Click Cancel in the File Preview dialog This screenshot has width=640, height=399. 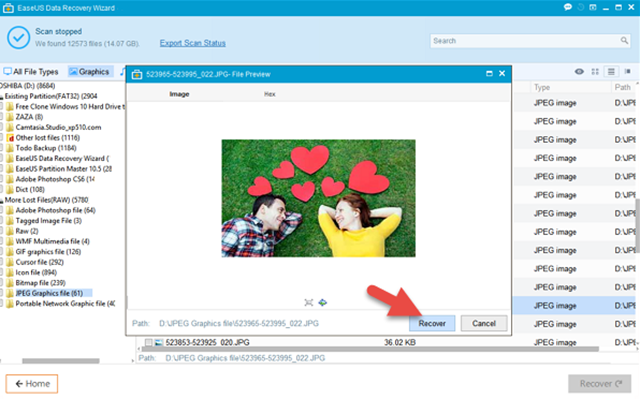click(484, 323)
